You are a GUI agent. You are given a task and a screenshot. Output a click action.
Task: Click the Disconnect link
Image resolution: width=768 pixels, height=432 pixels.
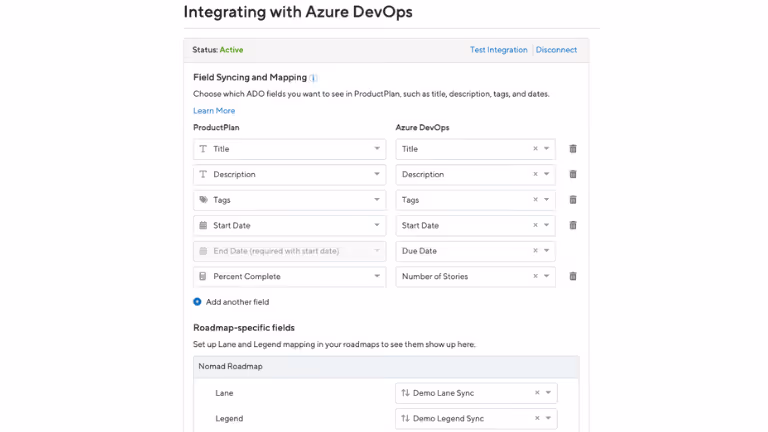pyautogui.click(x=556, y=50)
